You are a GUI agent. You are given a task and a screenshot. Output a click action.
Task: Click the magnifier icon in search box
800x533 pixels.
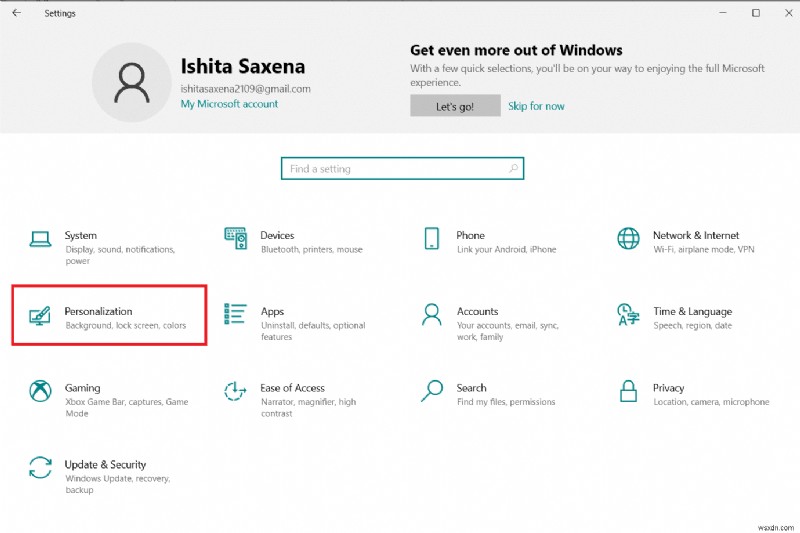514,169
